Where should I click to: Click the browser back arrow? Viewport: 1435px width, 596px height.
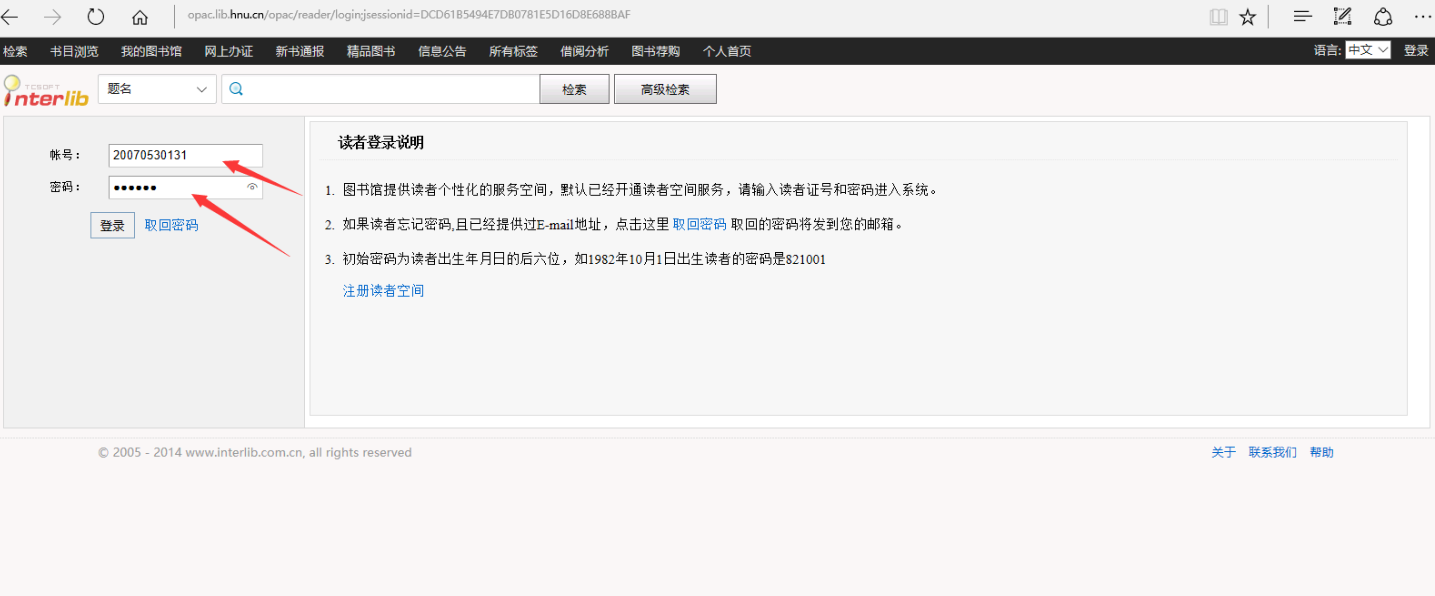point(11,17)
